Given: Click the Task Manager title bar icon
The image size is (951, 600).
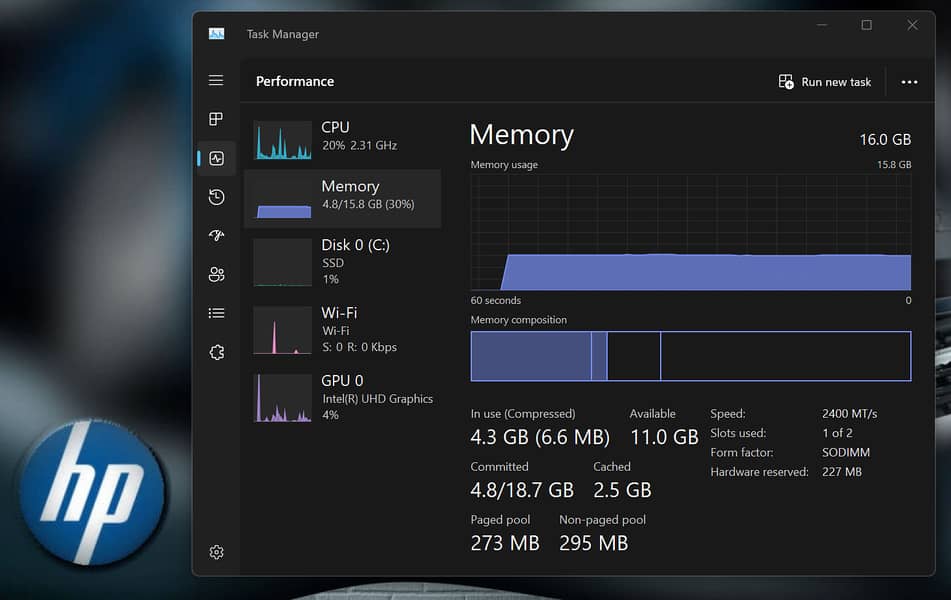Looking at the screenshot, I should 216,34.
